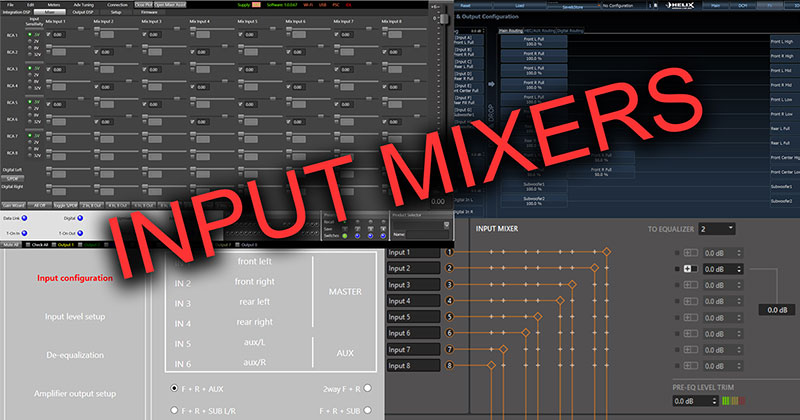
Task: Switch to the Output DSP tab
Action: tap(83, 12)
